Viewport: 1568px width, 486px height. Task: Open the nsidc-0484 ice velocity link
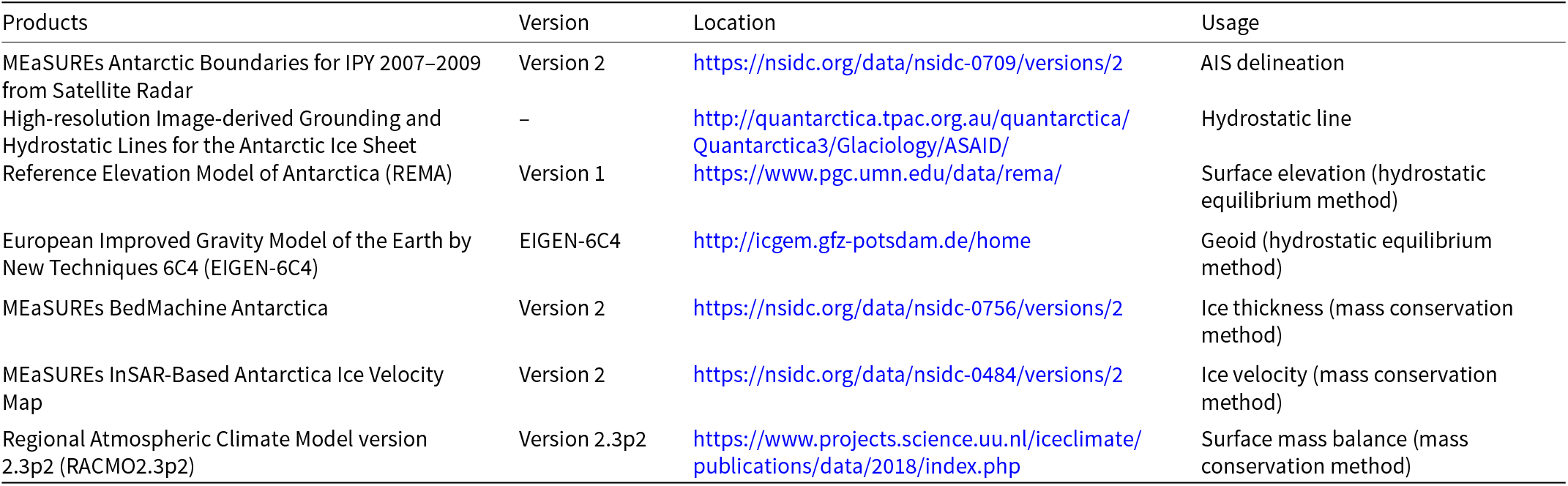pos(908,375)
